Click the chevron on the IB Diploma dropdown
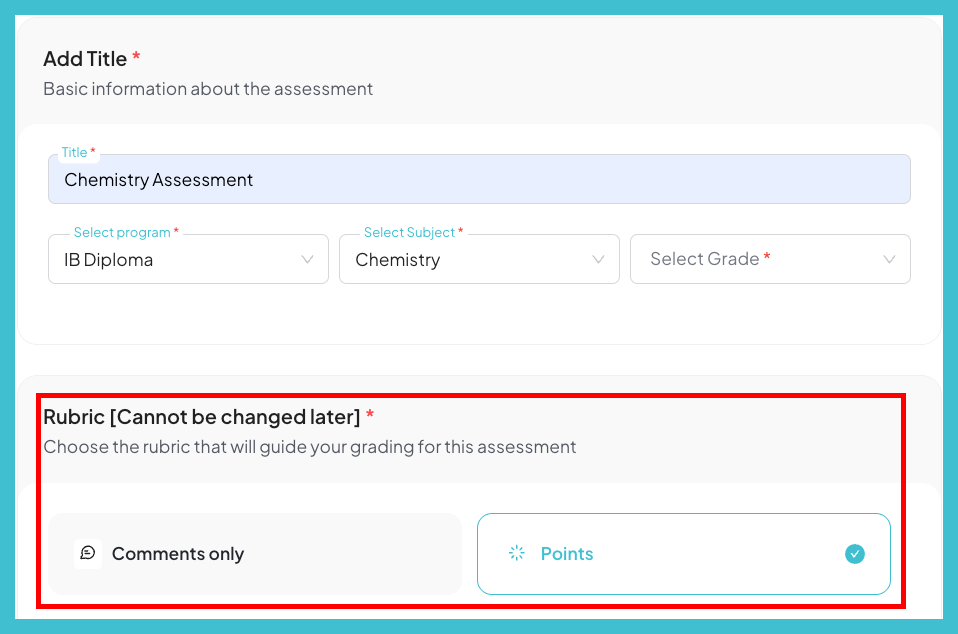Image resolution: width=958 pixels, height=634 pixels. pos(308,259)
